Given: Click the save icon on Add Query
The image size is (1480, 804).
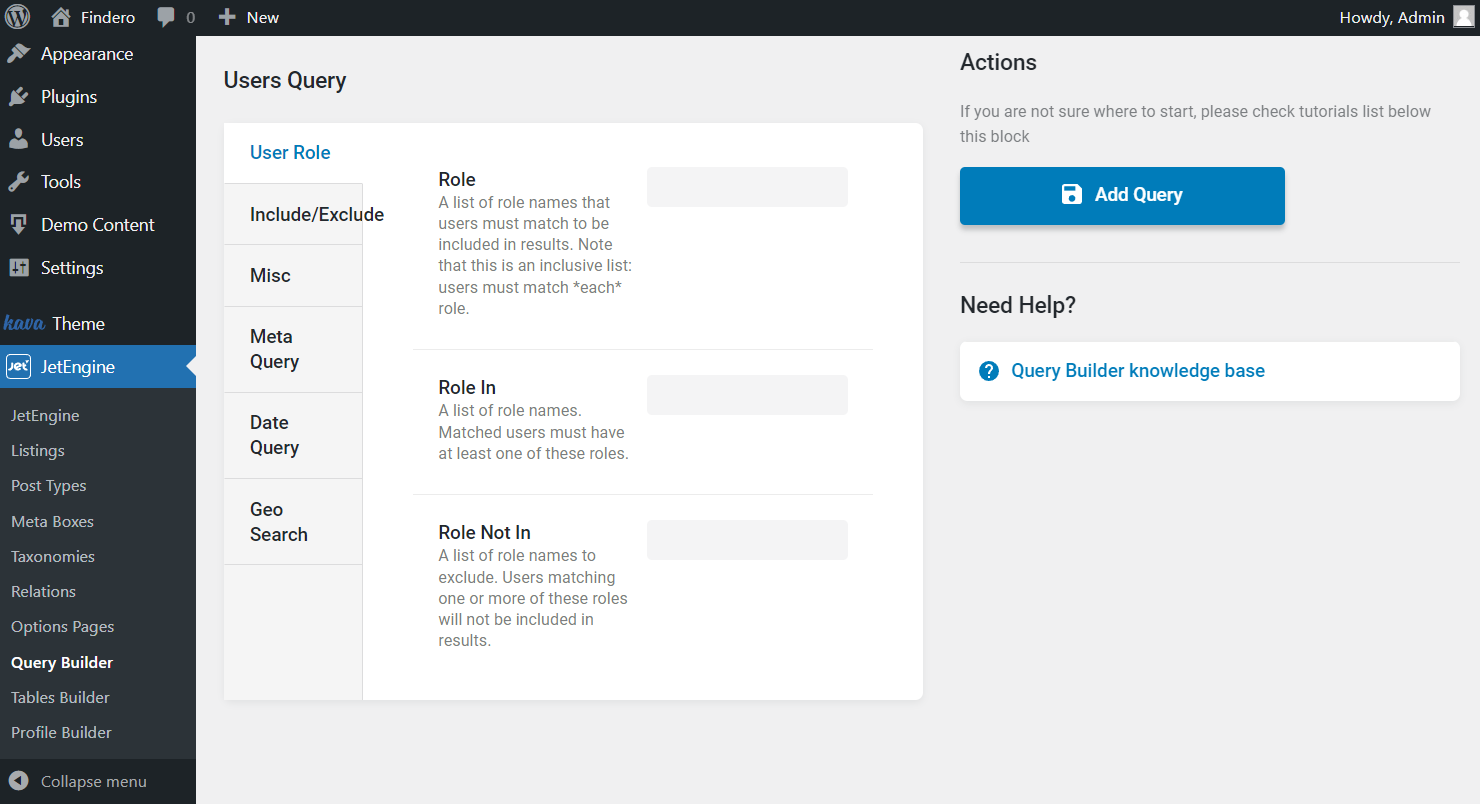Looking at the screenshot, I should pyautogui.click(x=1071, y=195).
